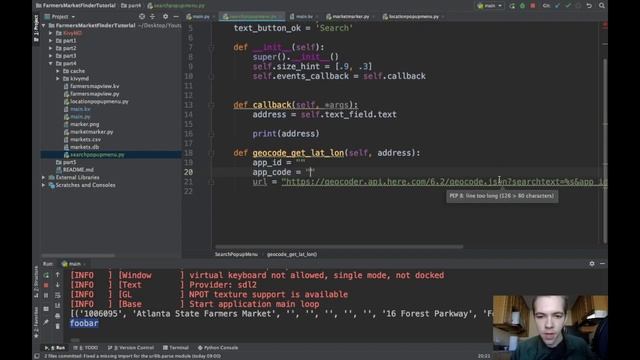The width and height of the screenshot is (640, 360).
Task: Hide the Run tool window
Action: [x=602, y=264]
